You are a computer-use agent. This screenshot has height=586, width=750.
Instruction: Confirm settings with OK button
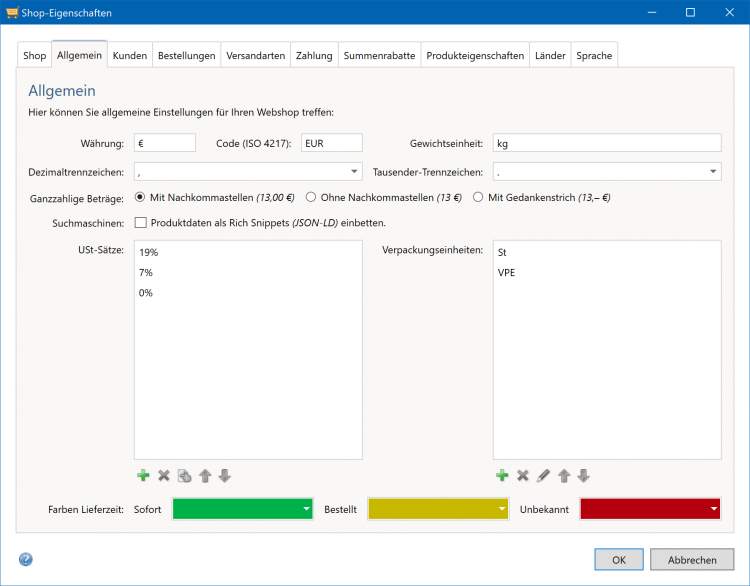[618, 560]
